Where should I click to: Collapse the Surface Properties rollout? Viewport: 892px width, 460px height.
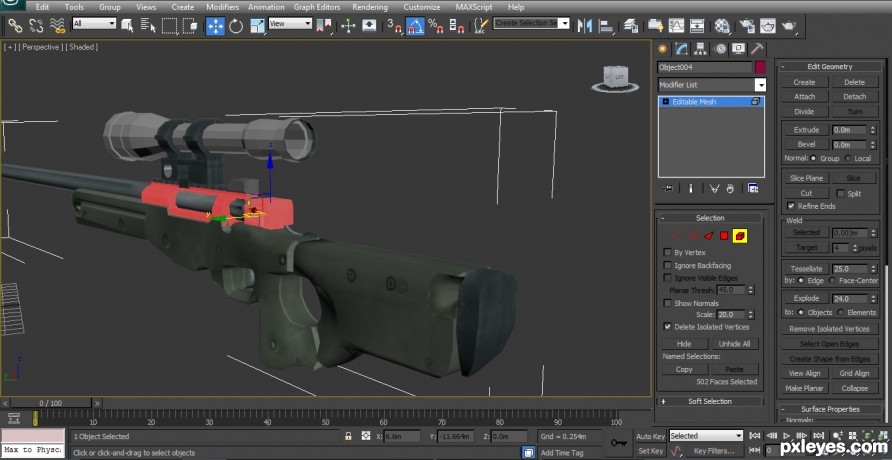pos(829,409)
